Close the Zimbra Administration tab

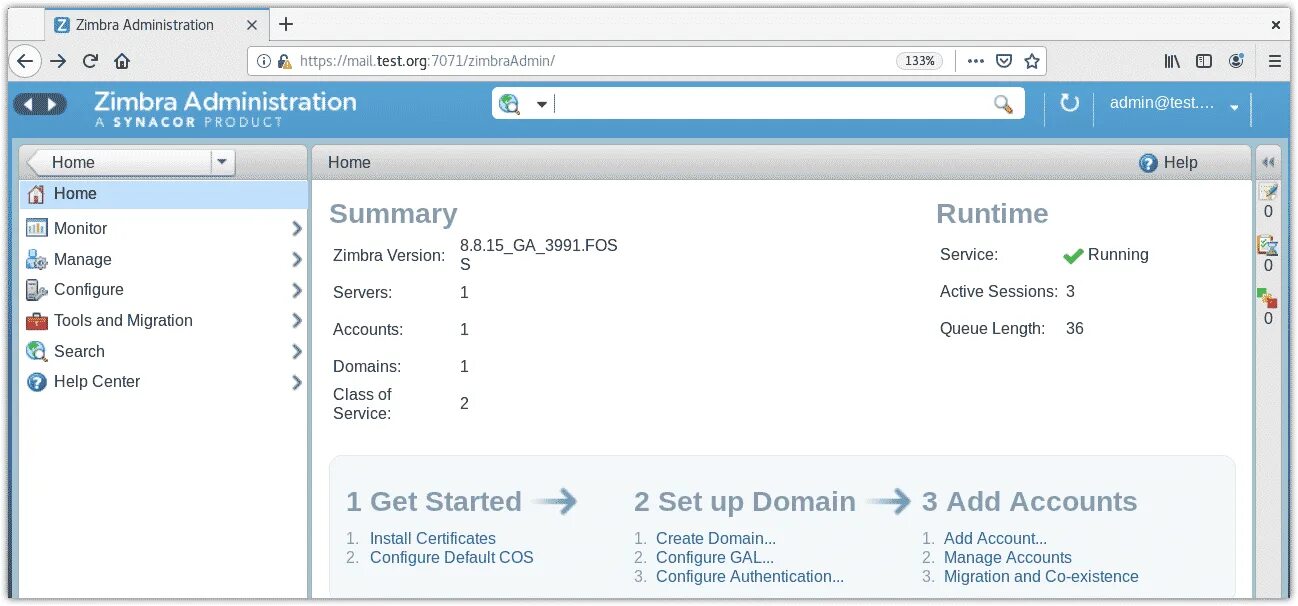251,25
